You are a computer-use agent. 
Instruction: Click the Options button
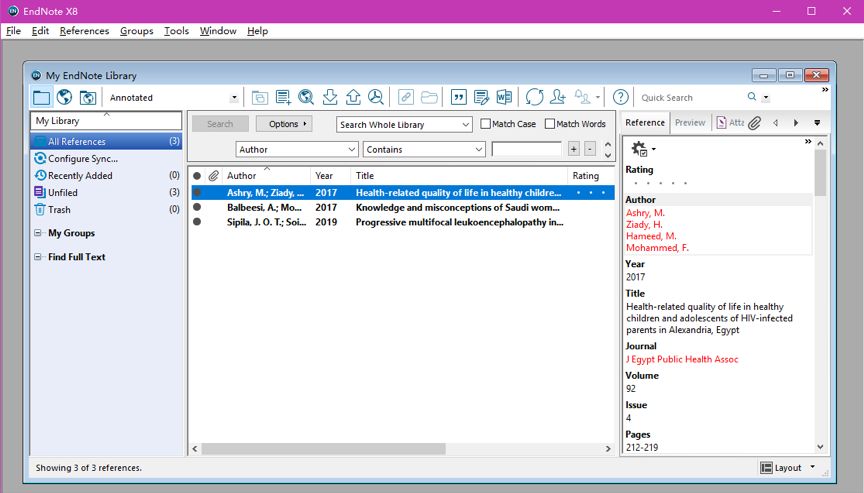pyautogui.click(x=284, y=124)
